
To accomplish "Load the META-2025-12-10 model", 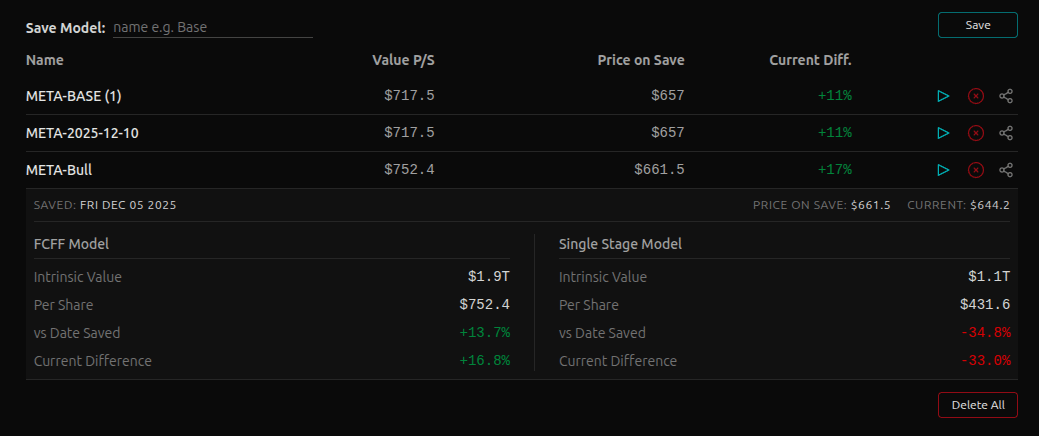I will coord(943,133).
